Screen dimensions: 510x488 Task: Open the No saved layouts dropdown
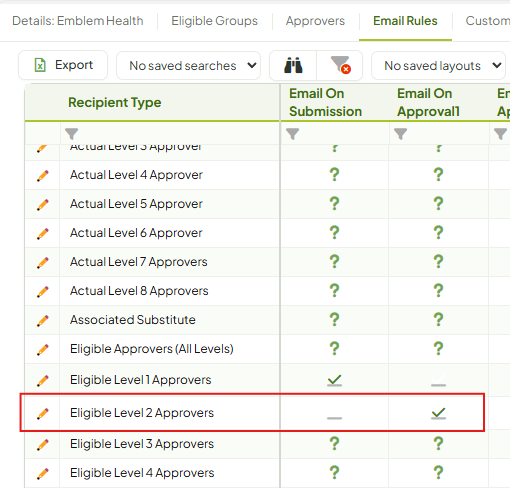[x=438, y=66]
